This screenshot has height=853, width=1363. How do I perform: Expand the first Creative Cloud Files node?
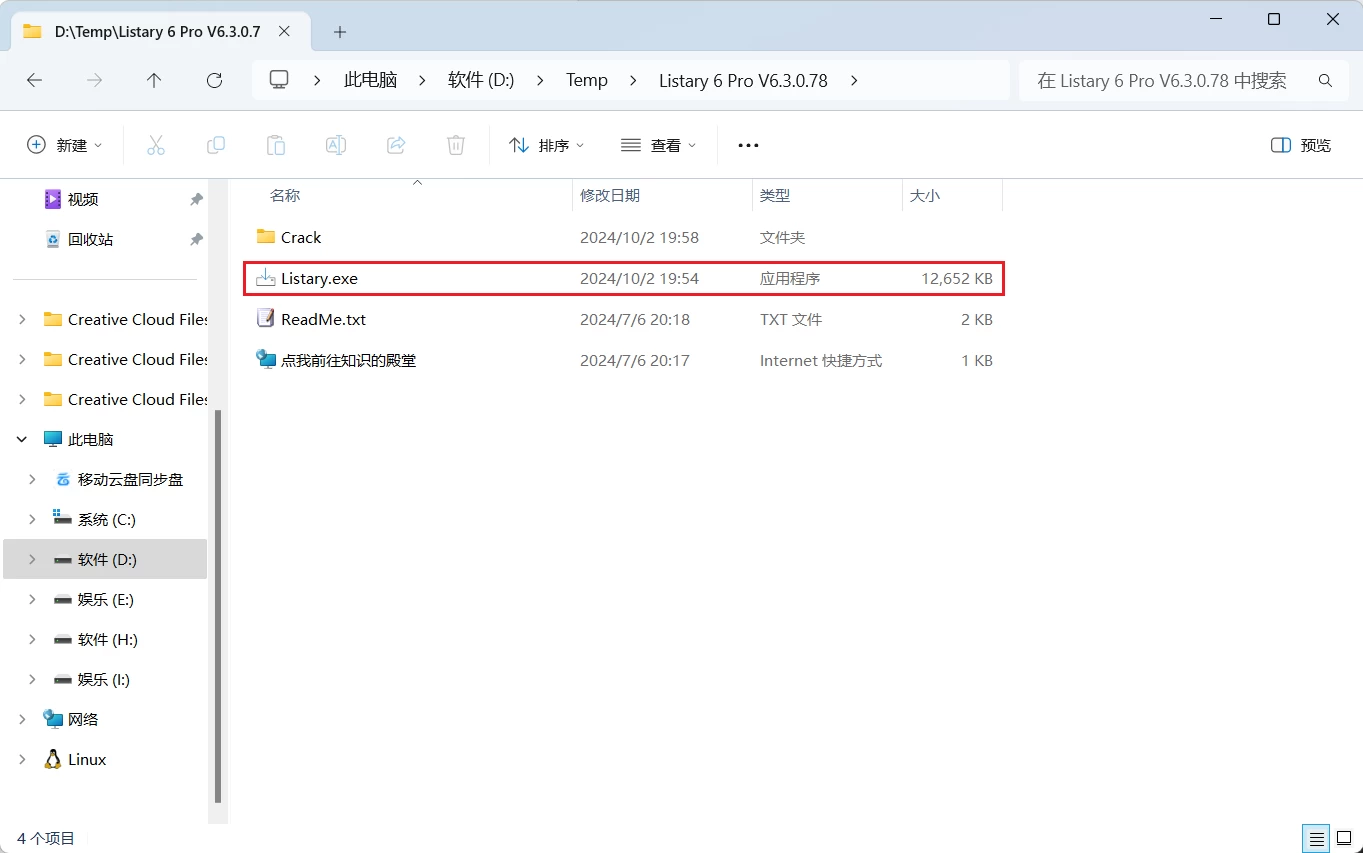(23, 319)
